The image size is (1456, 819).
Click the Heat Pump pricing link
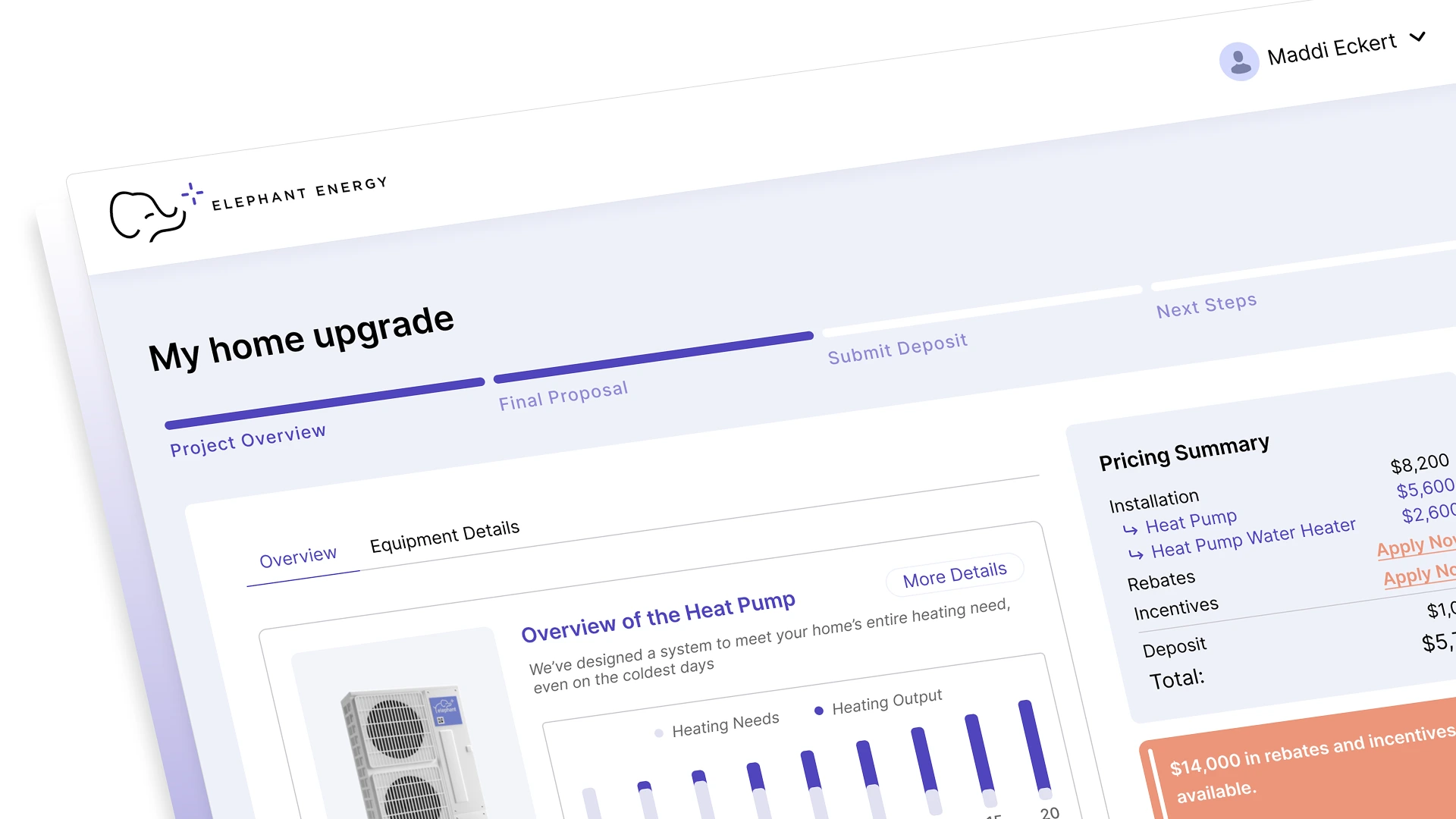[1191, 521]
